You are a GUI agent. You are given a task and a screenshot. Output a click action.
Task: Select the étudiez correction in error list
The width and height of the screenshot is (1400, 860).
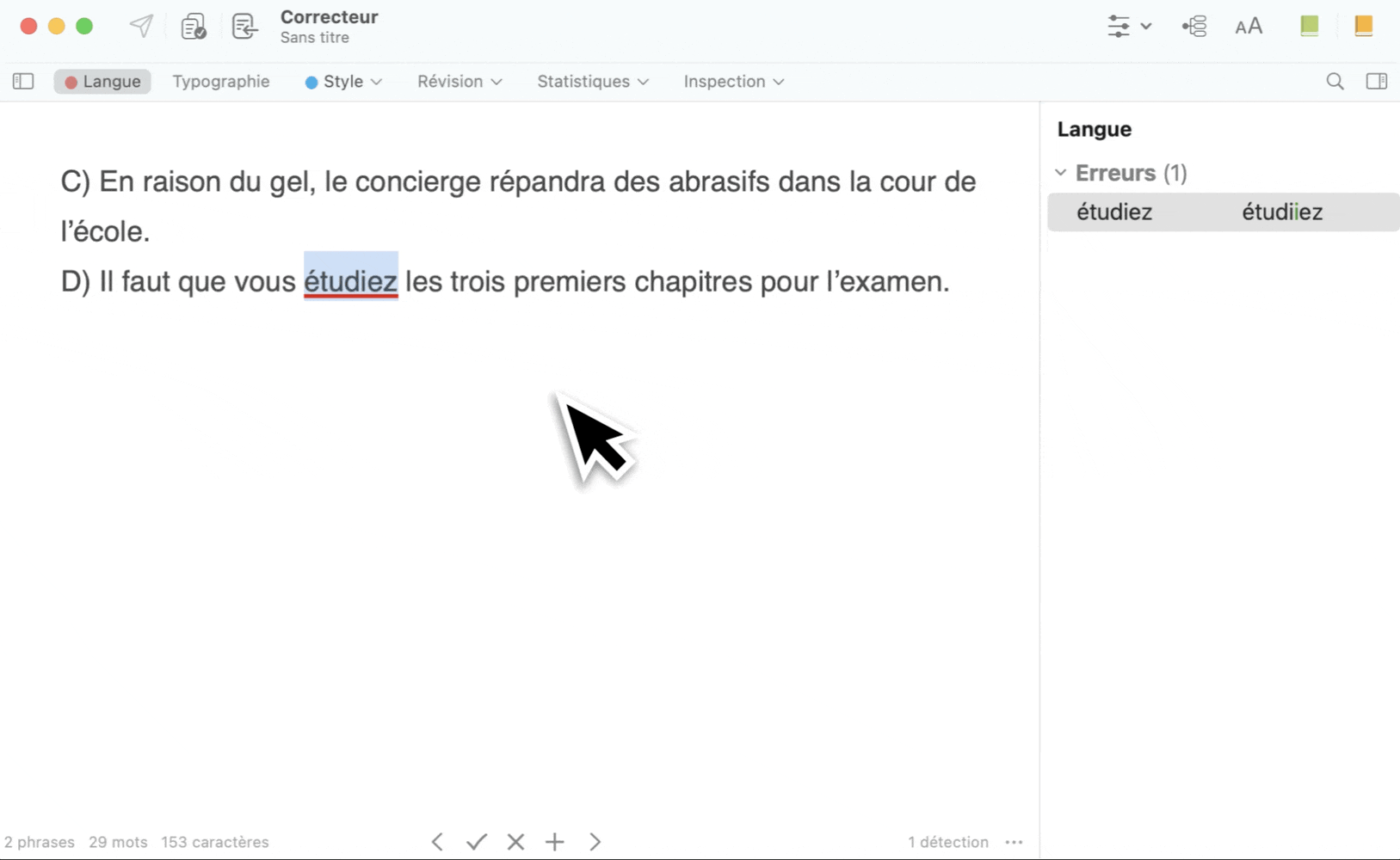(x=1222, y=212)
